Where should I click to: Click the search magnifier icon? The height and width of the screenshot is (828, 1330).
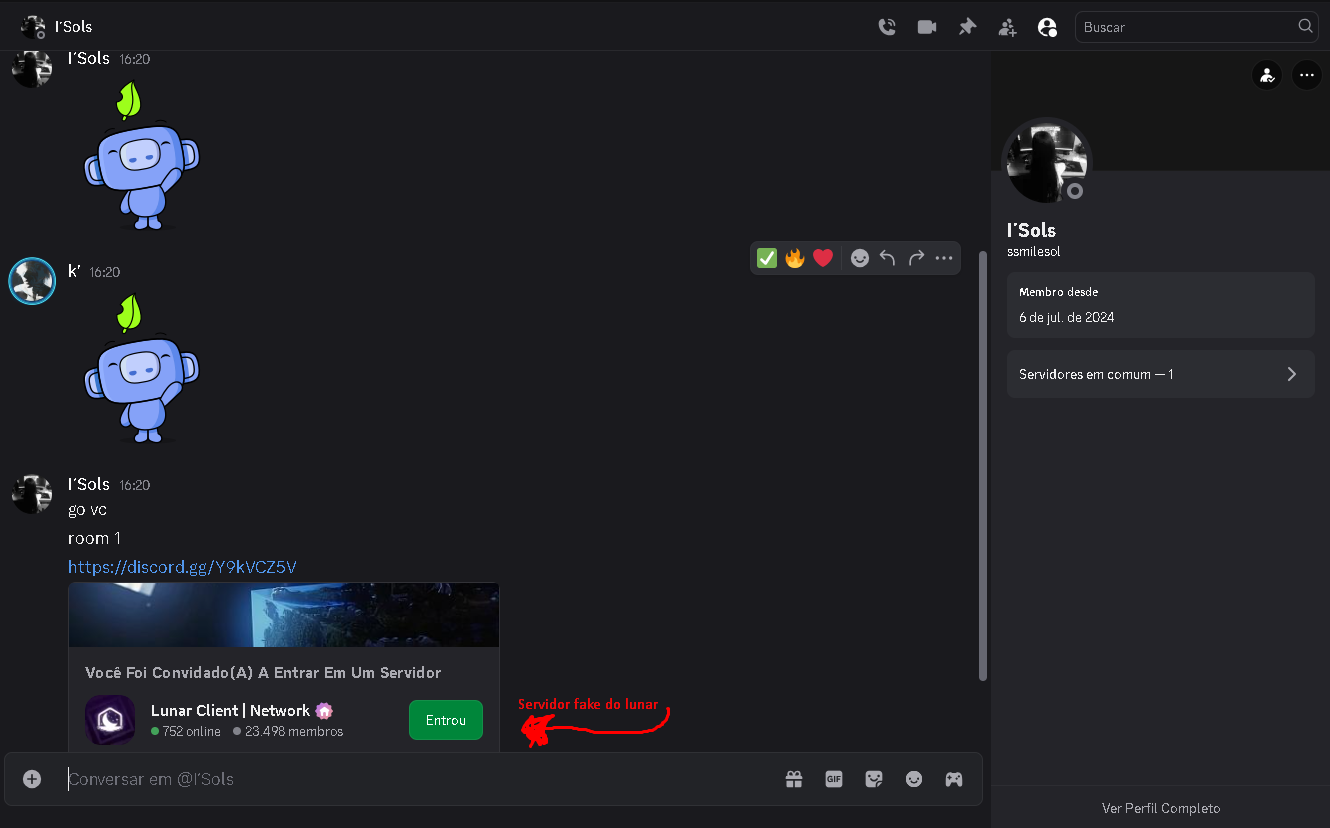coord(1305,26)
